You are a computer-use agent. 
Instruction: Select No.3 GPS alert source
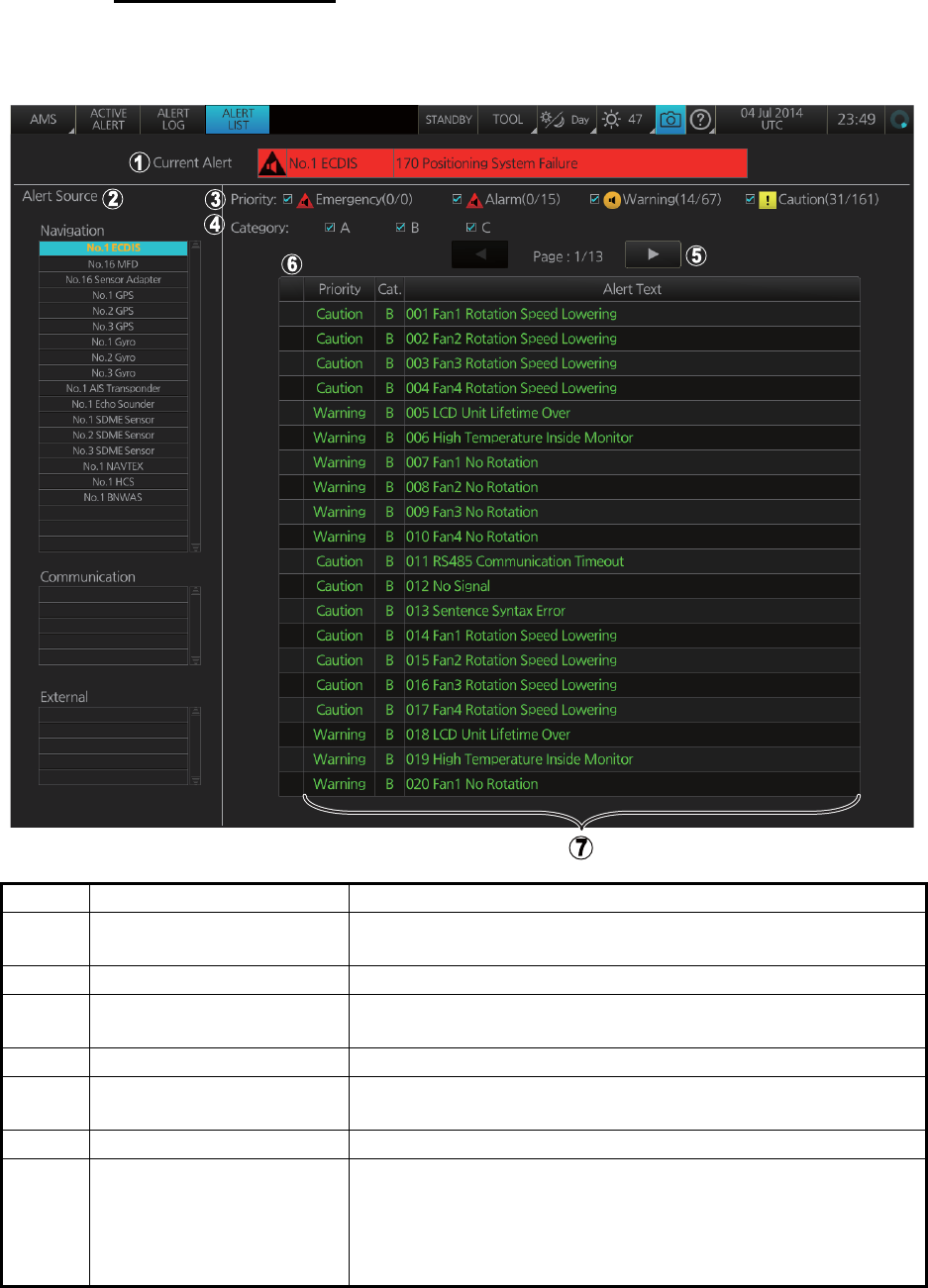(113, 326)
